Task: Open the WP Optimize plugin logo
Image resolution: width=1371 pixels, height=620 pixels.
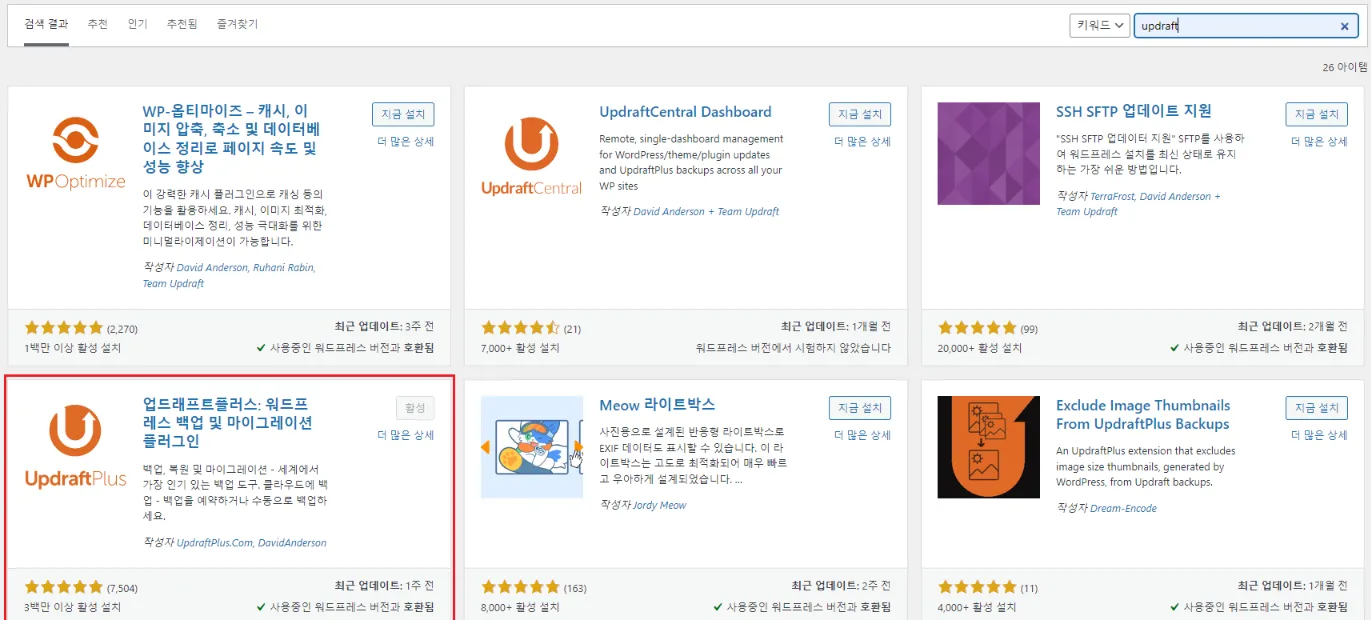Action: 75,153
